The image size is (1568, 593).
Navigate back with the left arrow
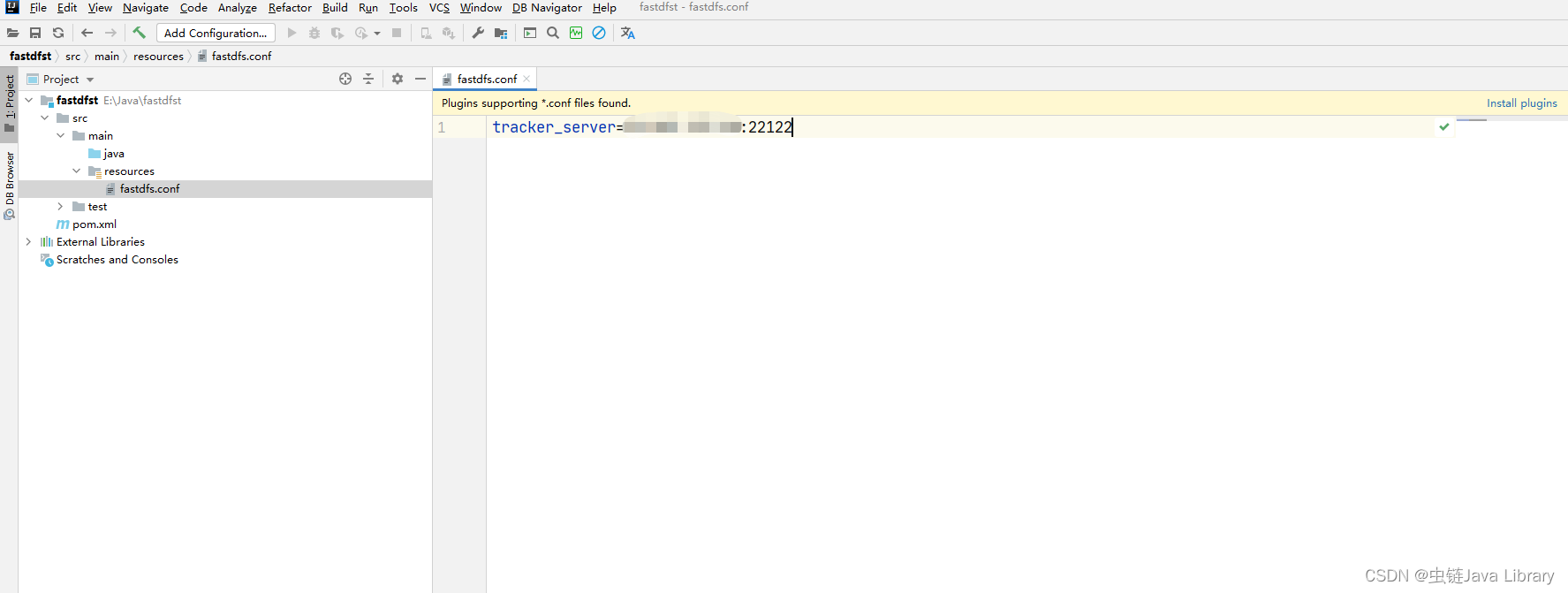pos(87,33)
